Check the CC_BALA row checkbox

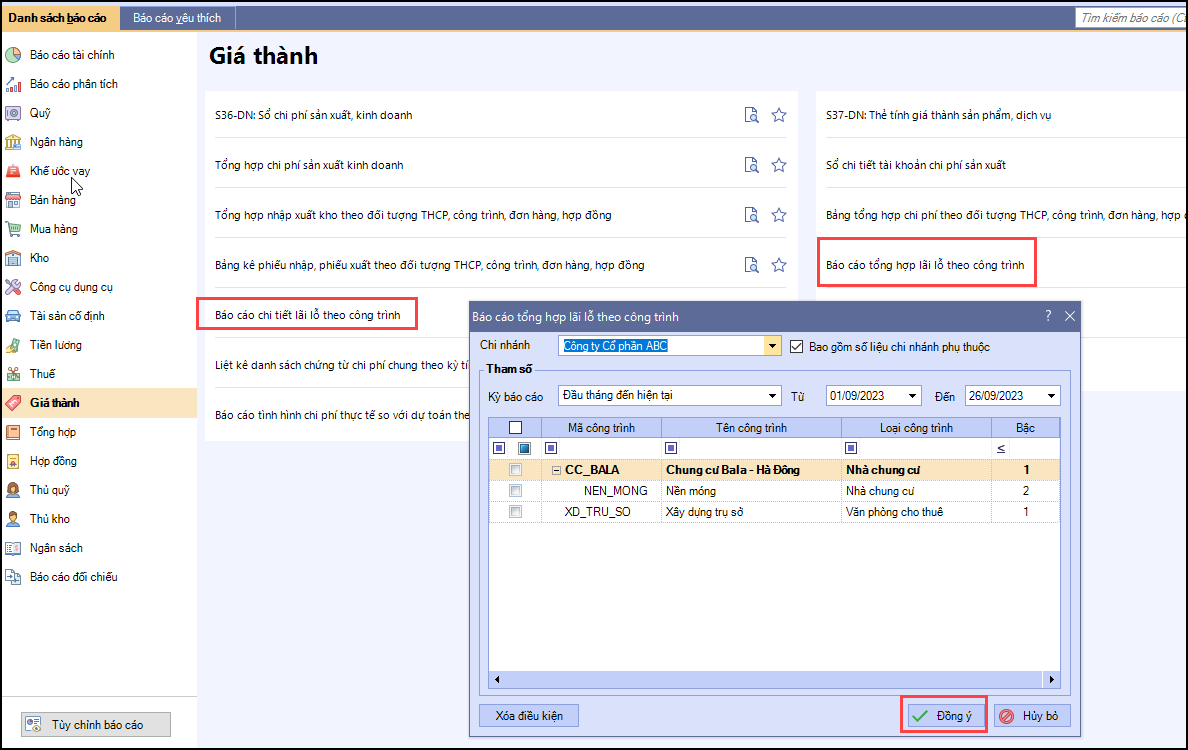[515, 470]
